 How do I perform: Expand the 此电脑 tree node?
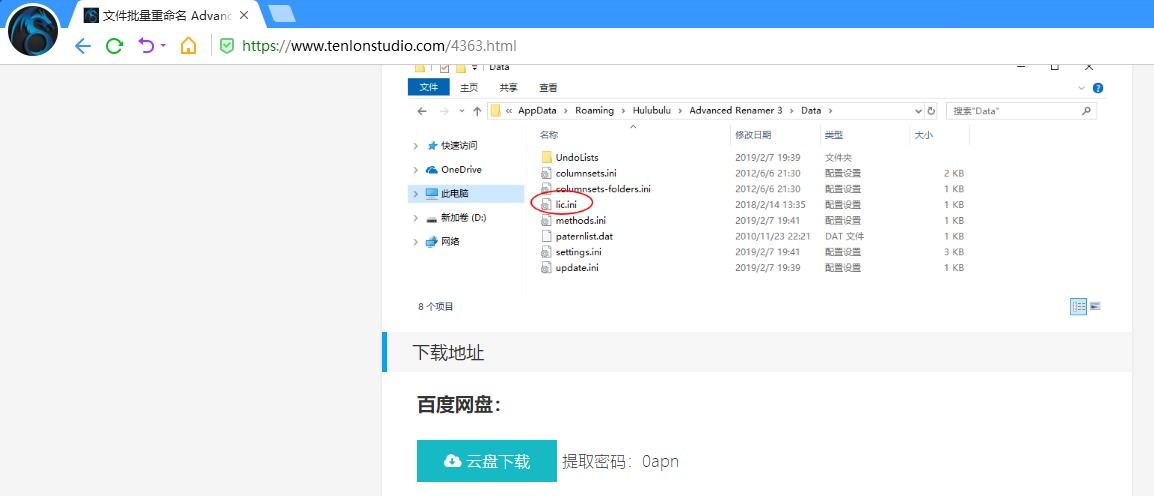coord(416,194)
